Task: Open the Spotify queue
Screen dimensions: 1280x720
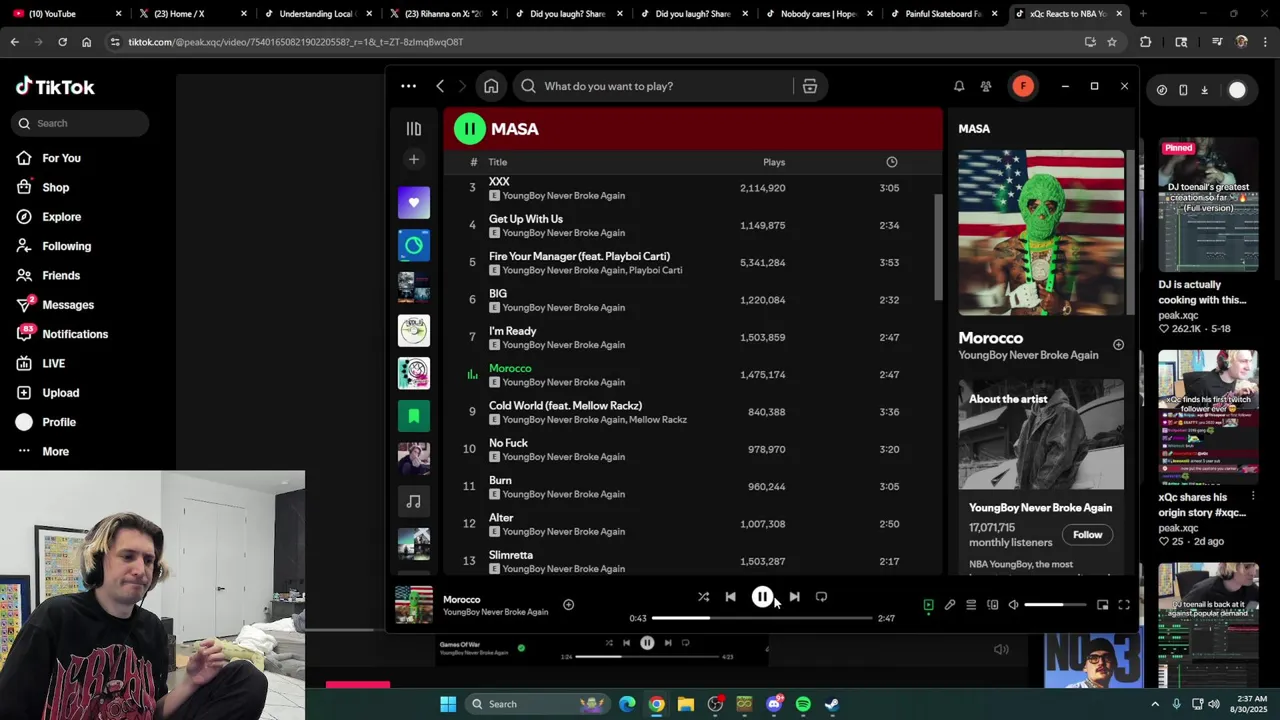Action: click(x=971, y=605)
